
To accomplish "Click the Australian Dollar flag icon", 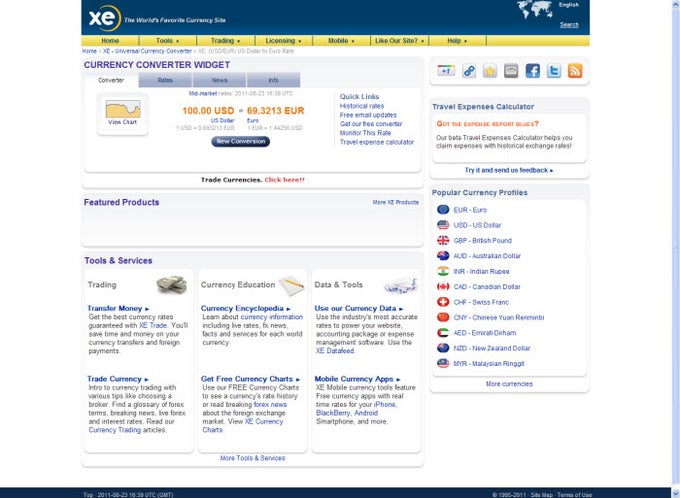I will 443,256.
